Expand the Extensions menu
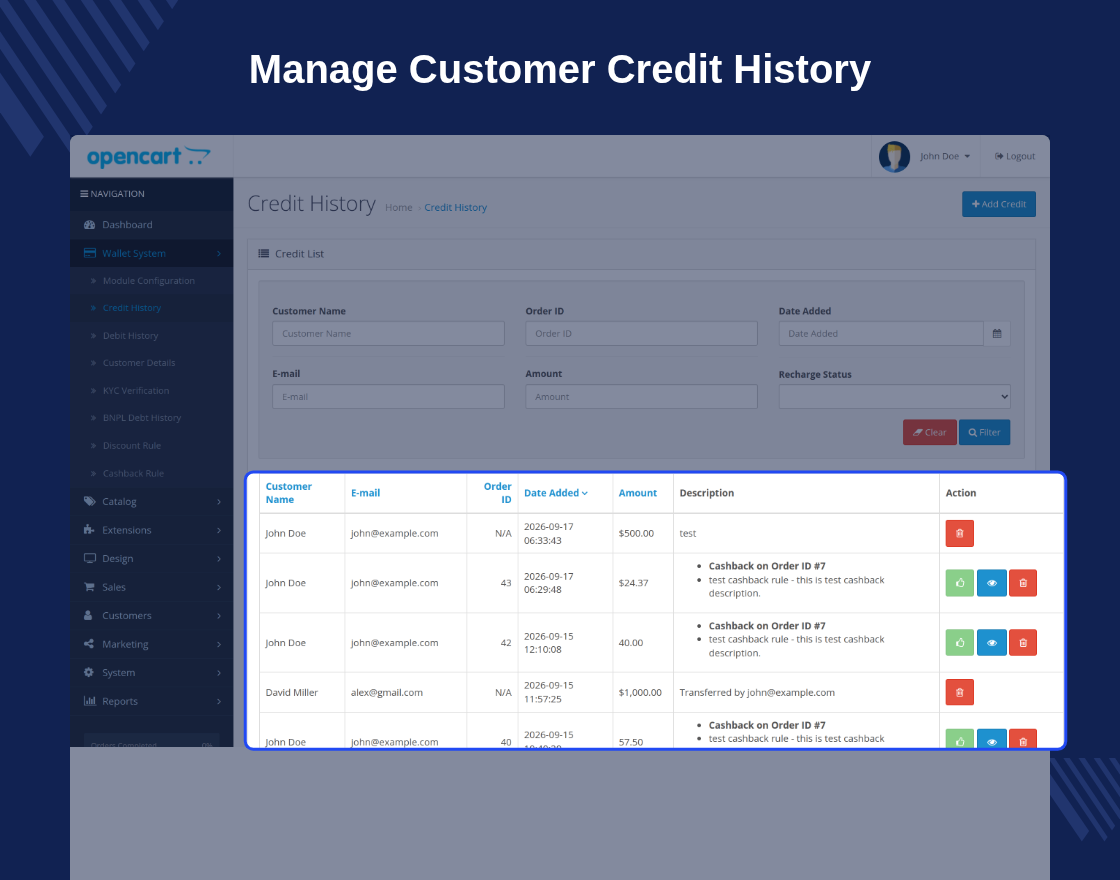The width and height of the screenshot is (1120, 880). (151, 530)
